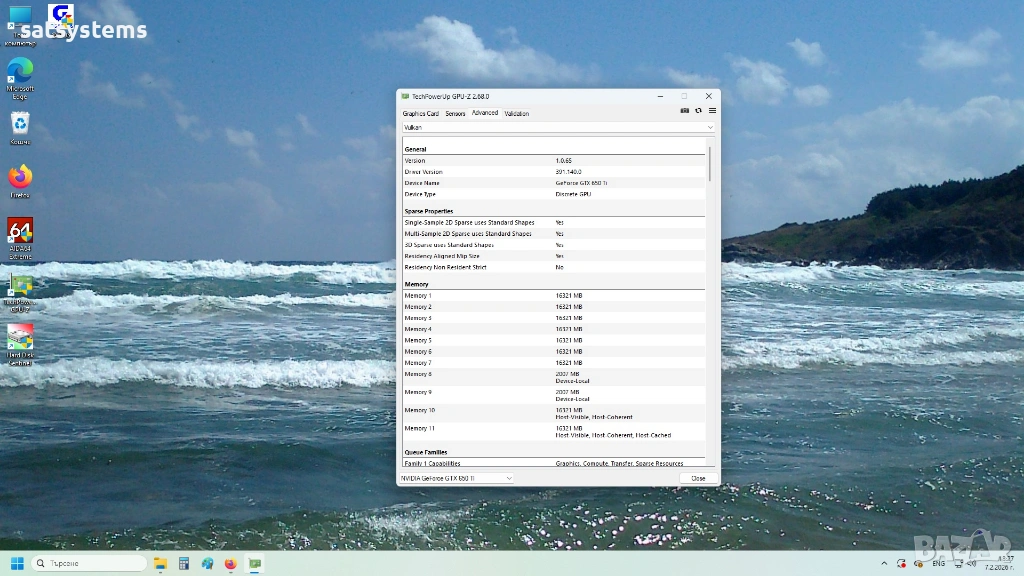The width and height of the screenshot is (1024, 576).
Task: Click the GPU-Z screenshot camera icon
Action: 684,112
